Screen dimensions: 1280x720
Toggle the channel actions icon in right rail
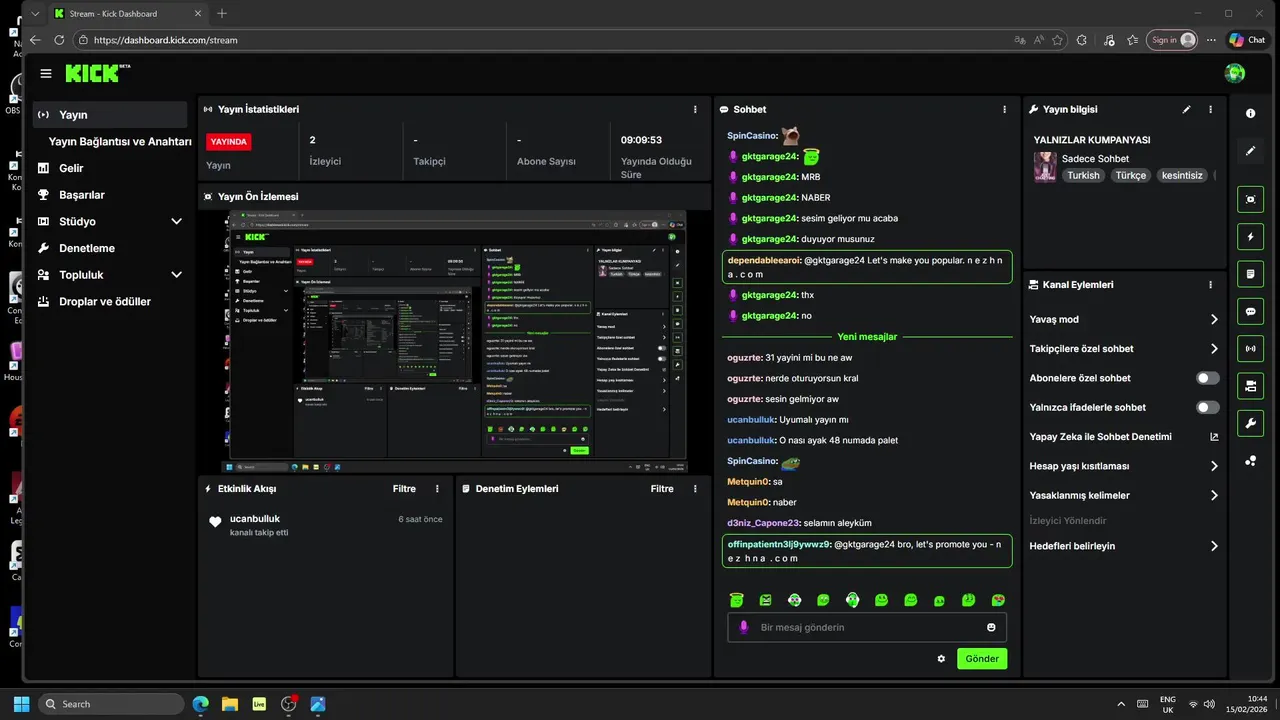1250,386
